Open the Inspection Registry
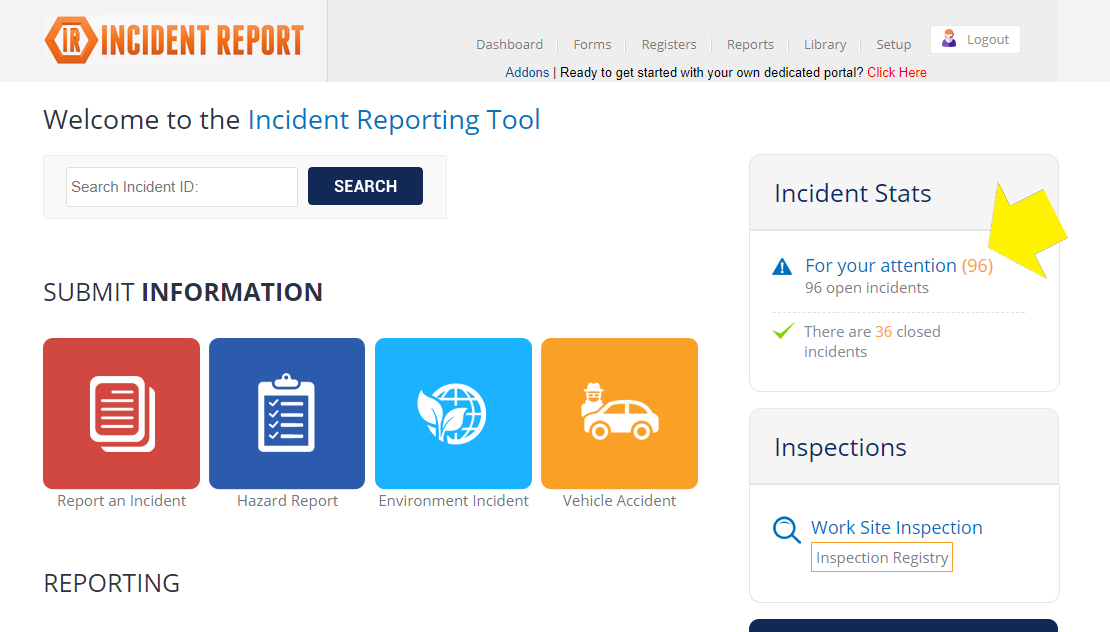This screenshot has width=1110, height=632. (881, 557)
